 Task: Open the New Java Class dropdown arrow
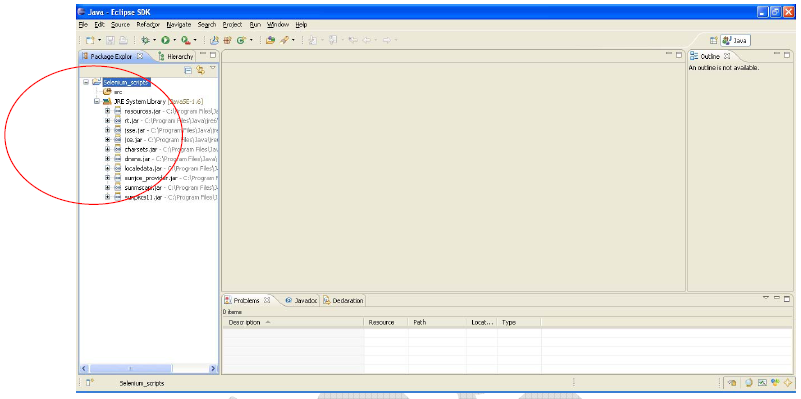[x=251, y=40]
